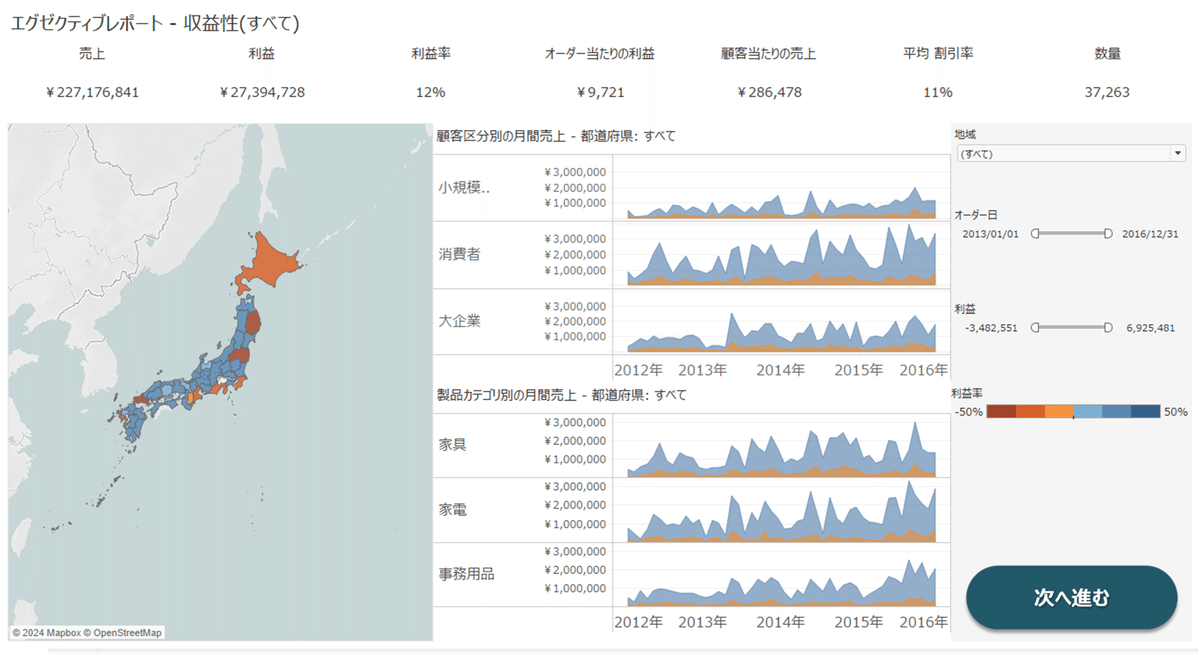Select the 消費者 segment row label

459,254
